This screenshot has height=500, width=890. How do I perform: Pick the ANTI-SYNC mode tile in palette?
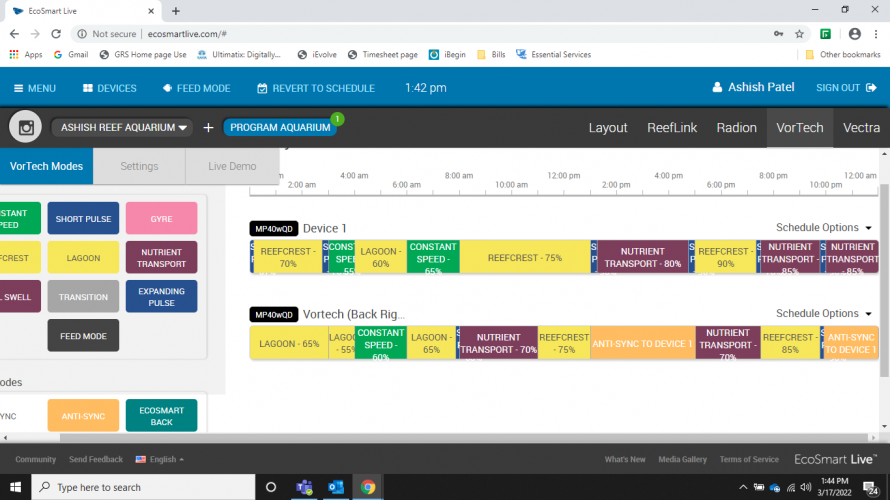tap(83, 416)
